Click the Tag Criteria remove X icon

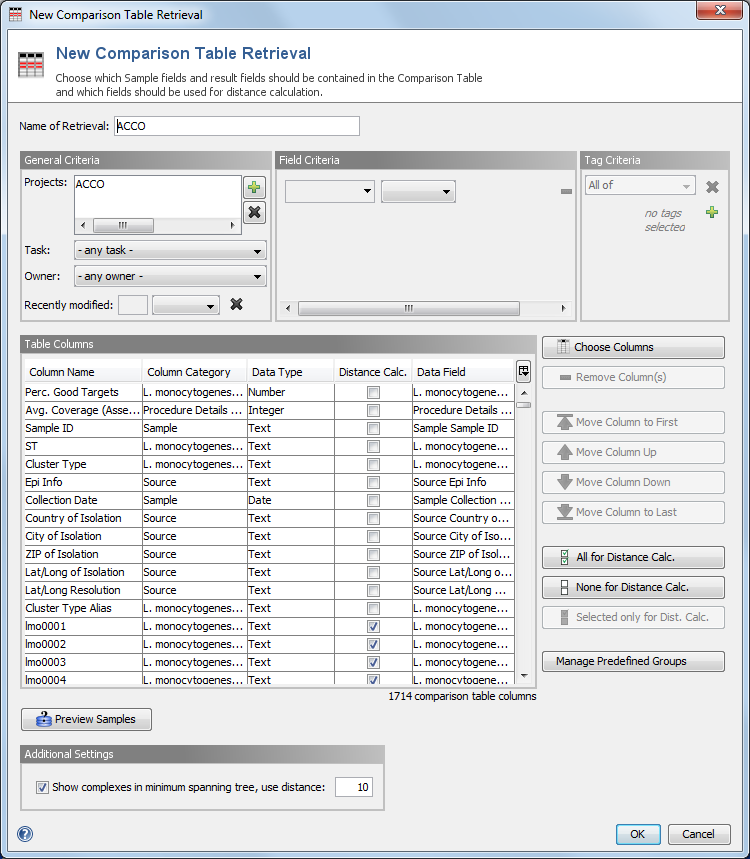[712, 186]
